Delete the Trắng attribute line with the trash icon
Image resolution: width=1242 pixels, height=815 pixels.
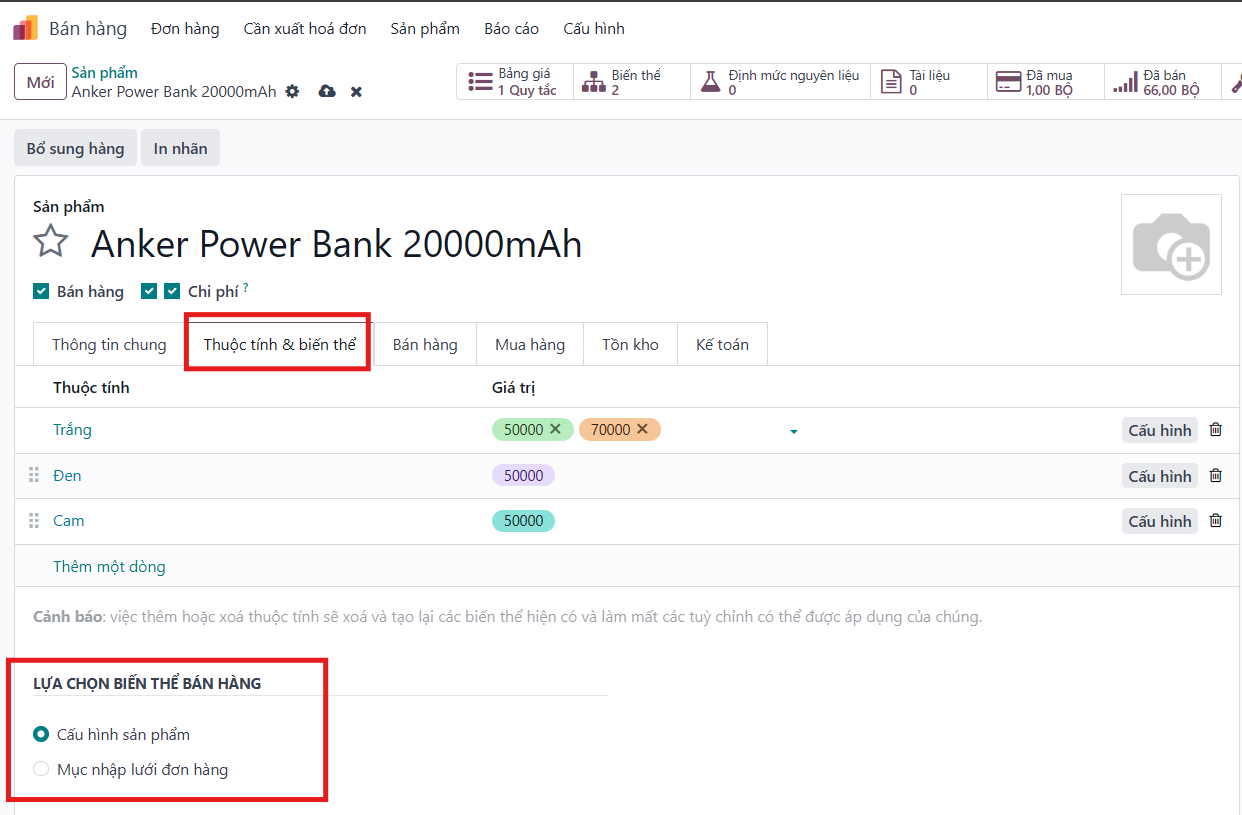pyautogui.click(x=1216, y=430)
